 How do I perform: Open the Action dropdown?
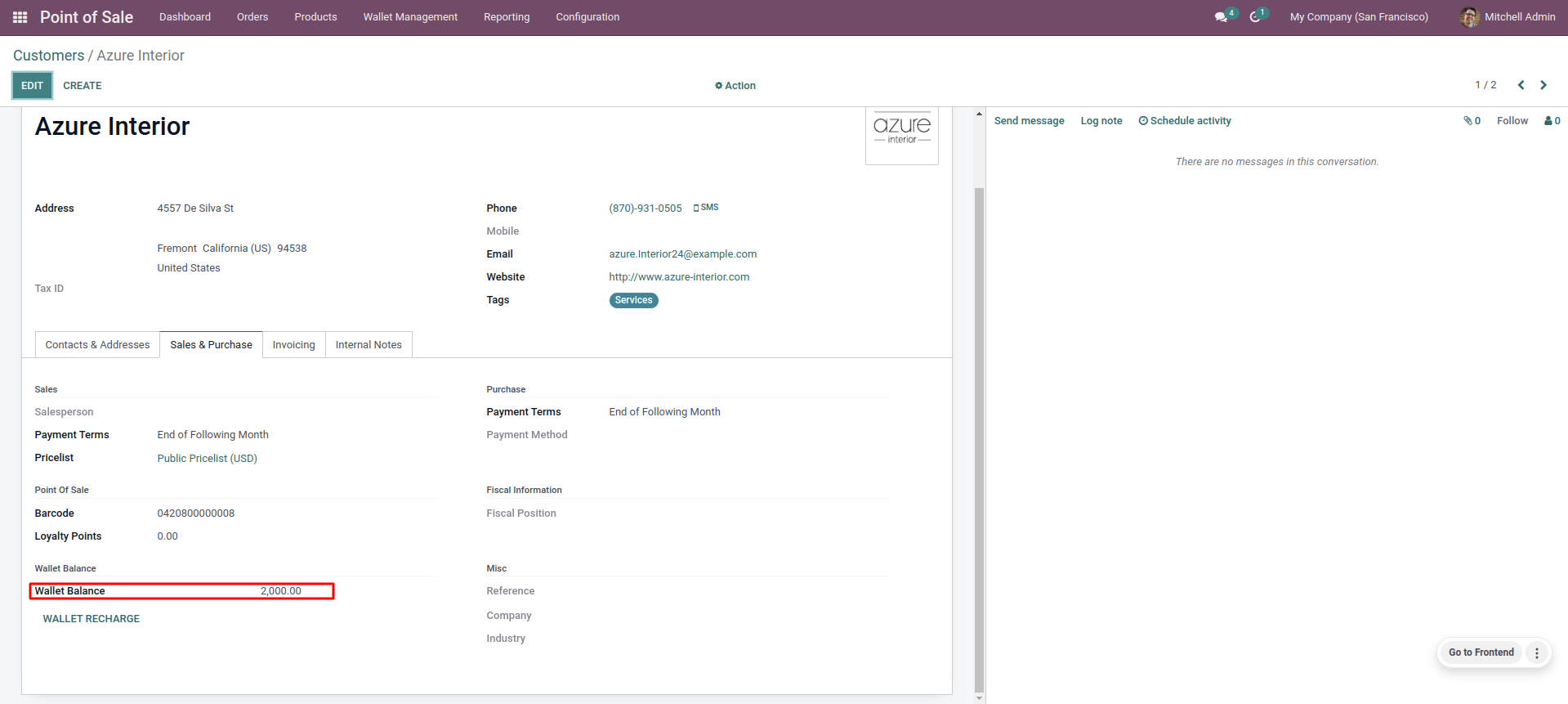tap(735, 86)
